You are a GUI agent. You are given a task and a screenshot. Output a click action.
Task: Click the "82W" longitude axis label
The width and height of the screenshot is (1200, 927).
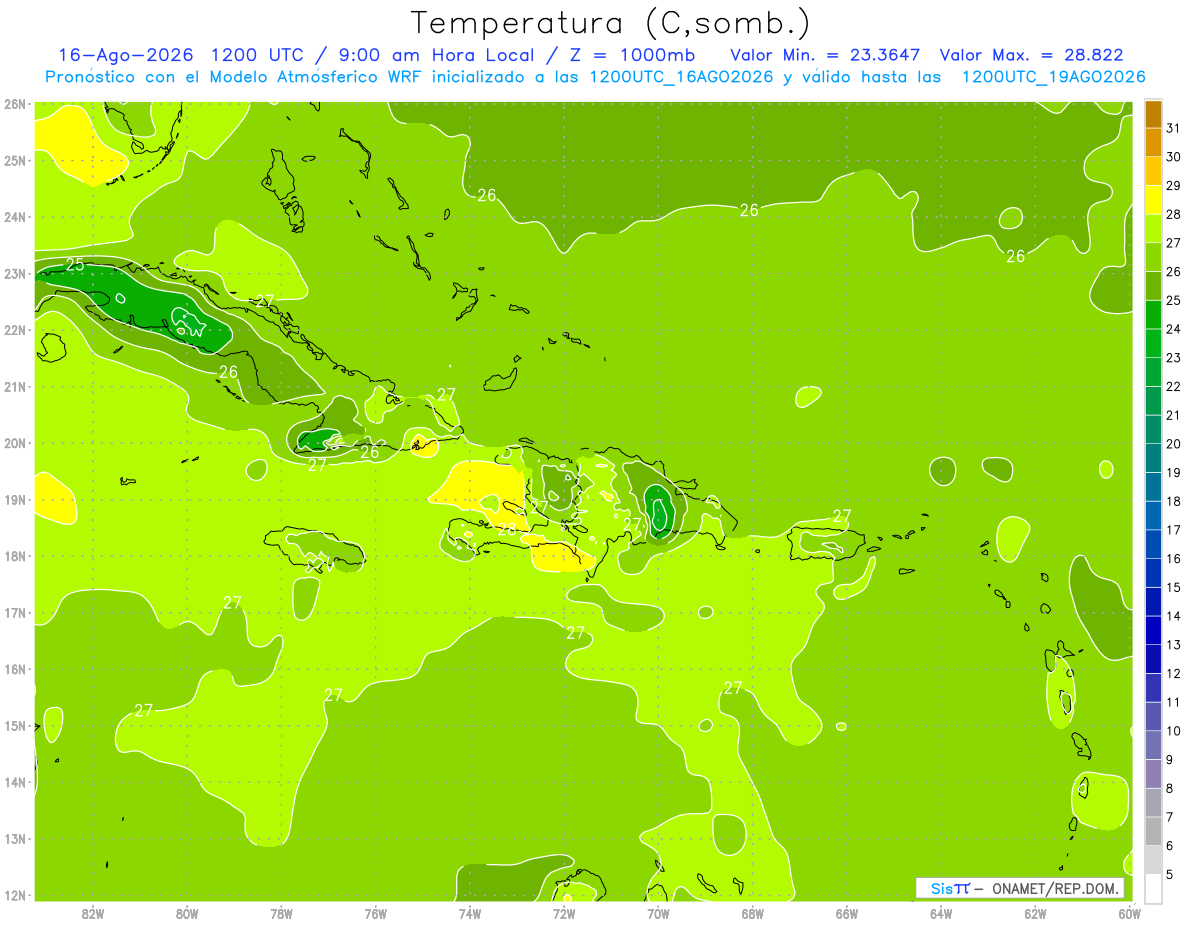[x=93, y=914]
